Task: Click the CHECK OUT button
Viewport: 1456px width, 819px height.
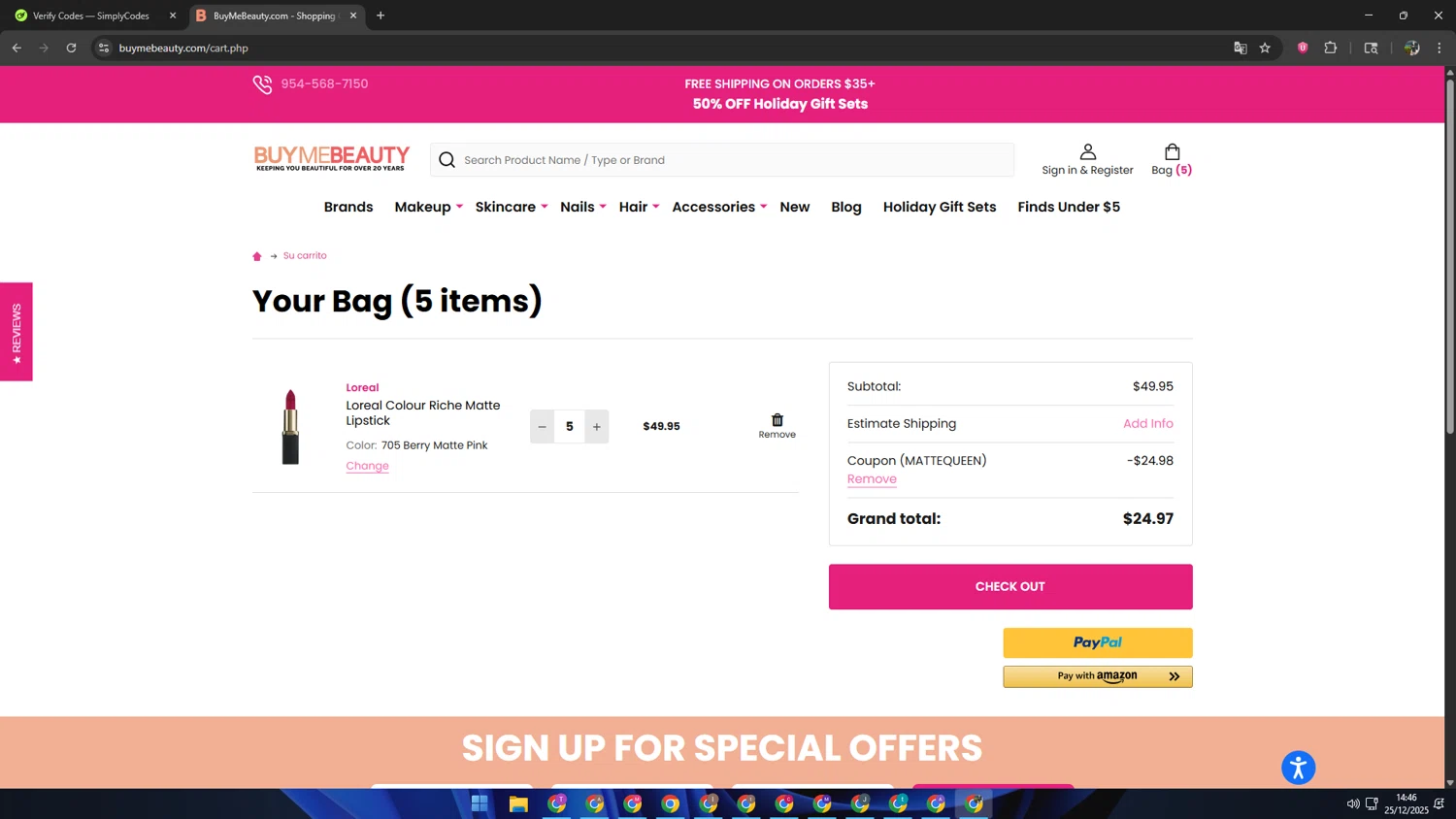Action: [1010, 587]
